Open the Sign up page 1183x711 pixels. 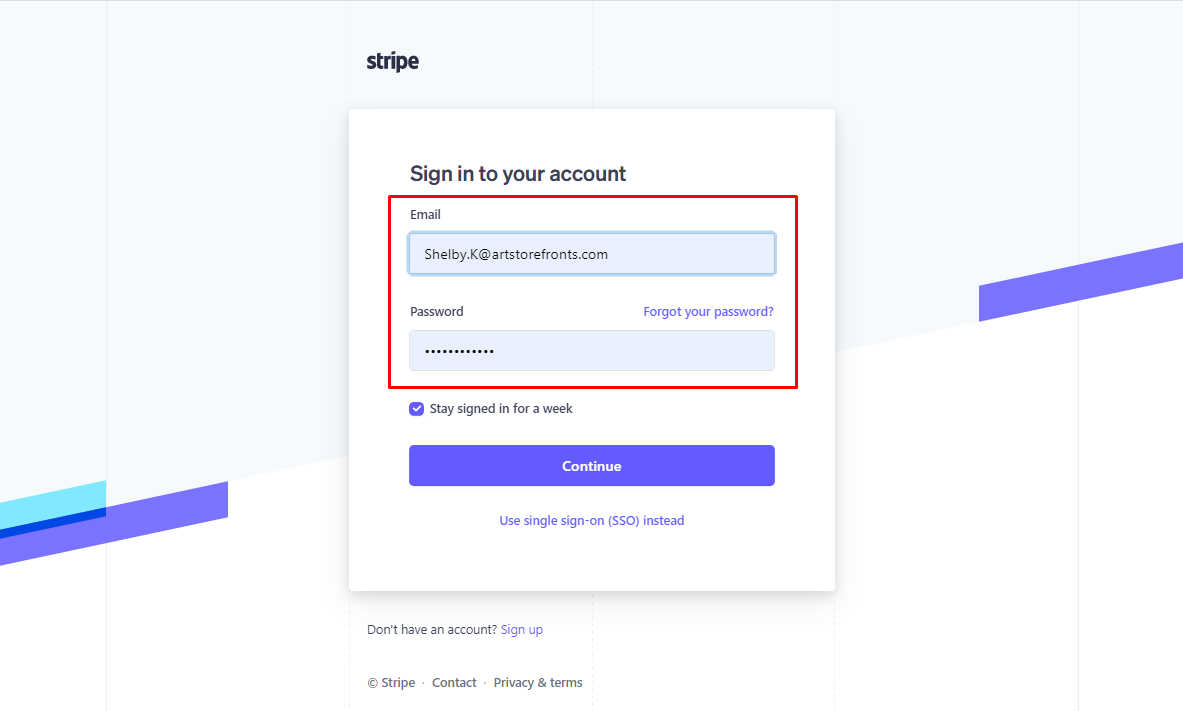pos(521,629)
